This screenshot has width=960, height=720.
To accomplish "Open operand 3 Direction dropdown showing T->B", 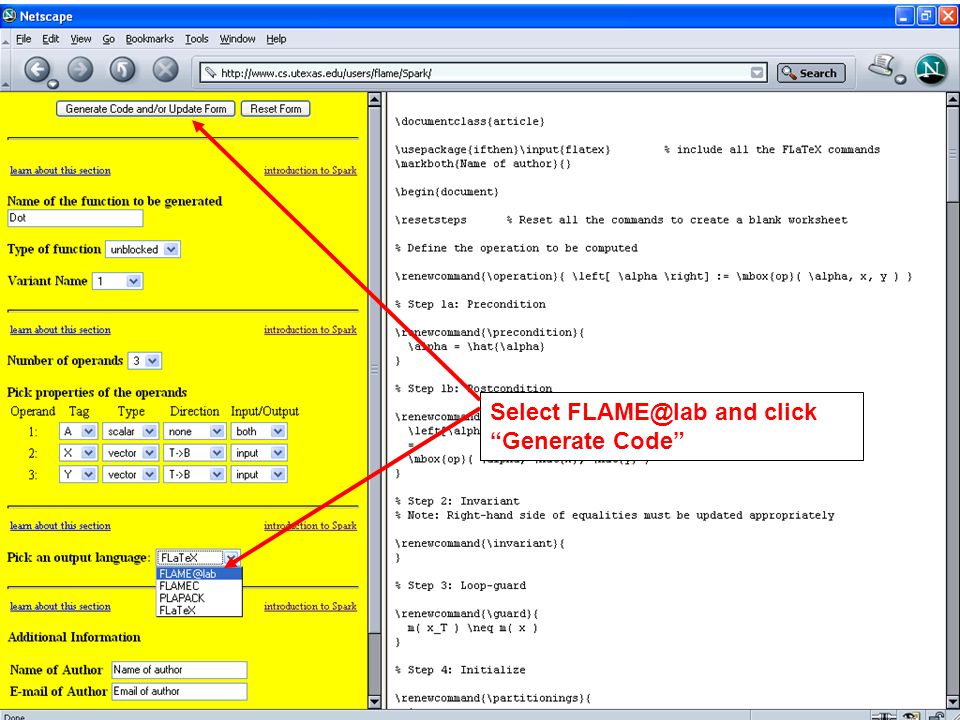I will pos(195,474).
